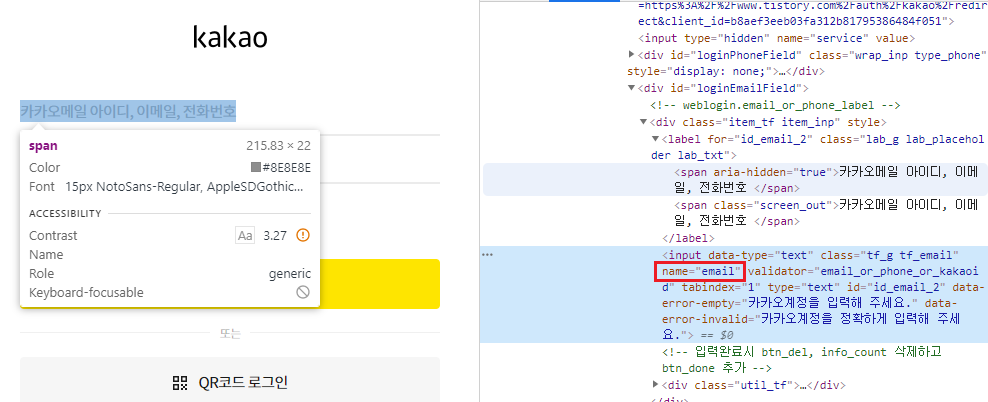Click the 3.27 contrast value
Image resolution: width=988 pixels, height=402 pixels.
[x=275, y=236]
